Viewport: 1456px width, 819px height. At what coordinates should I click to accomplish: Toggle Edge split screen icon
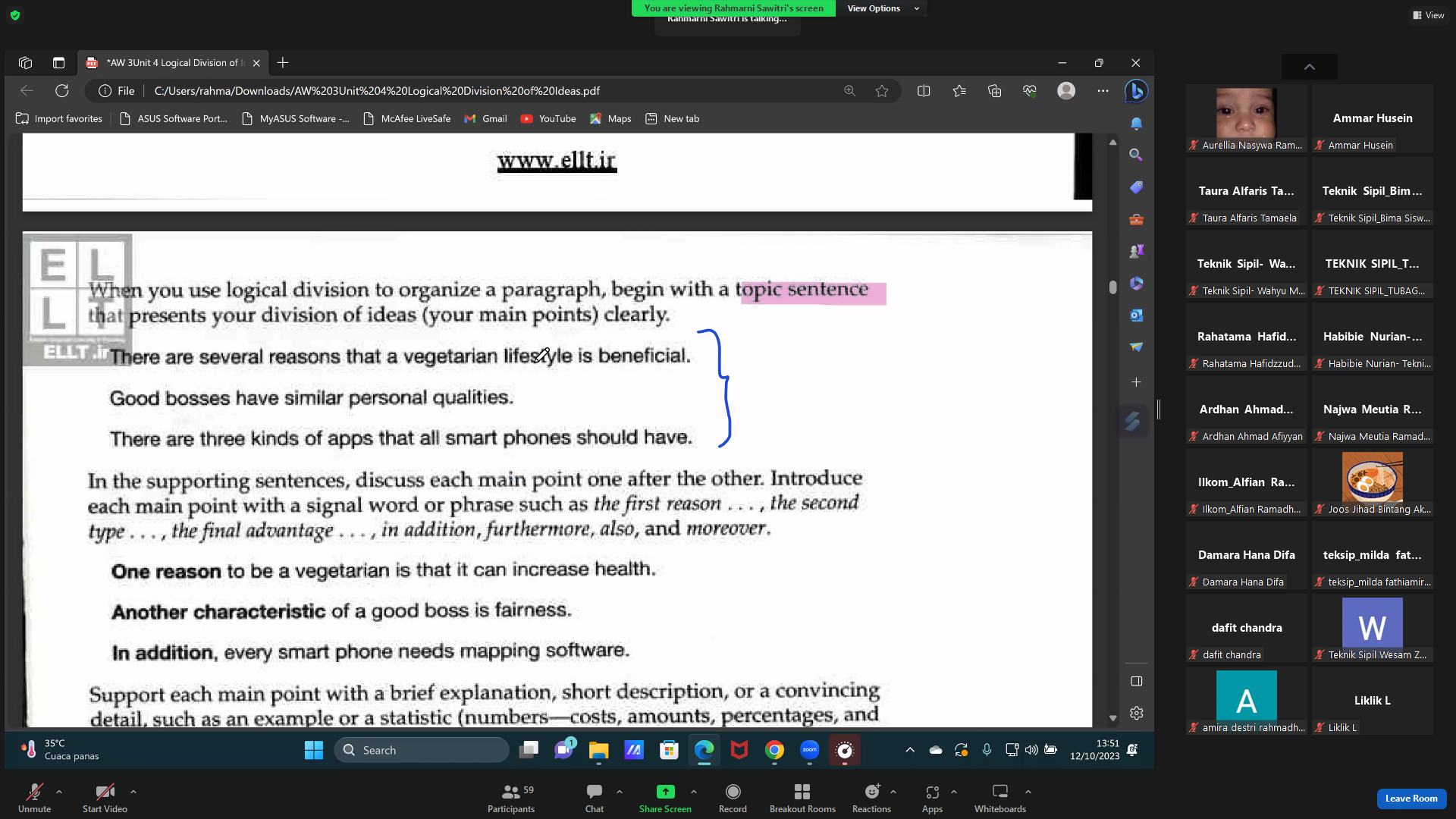click(924, 91)
